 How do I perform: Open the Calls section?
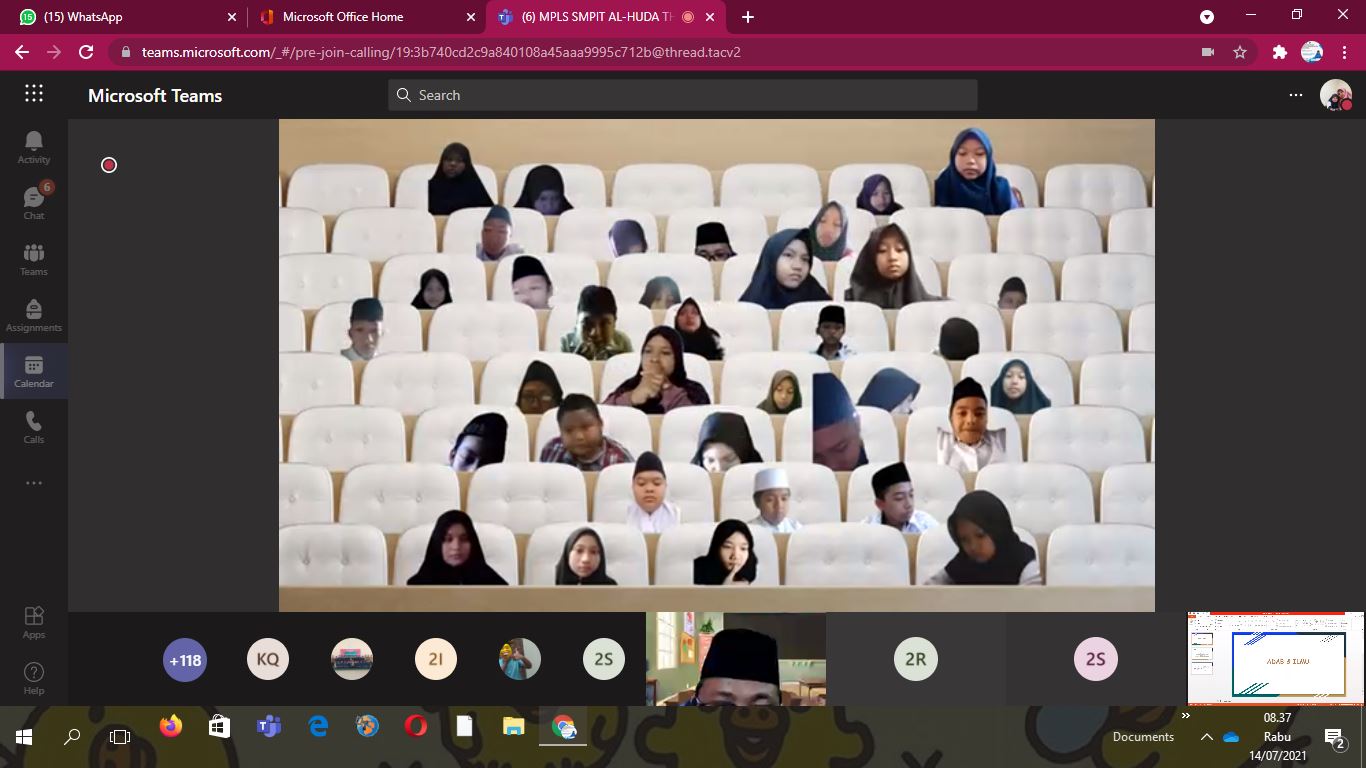(x=34, y=426)
